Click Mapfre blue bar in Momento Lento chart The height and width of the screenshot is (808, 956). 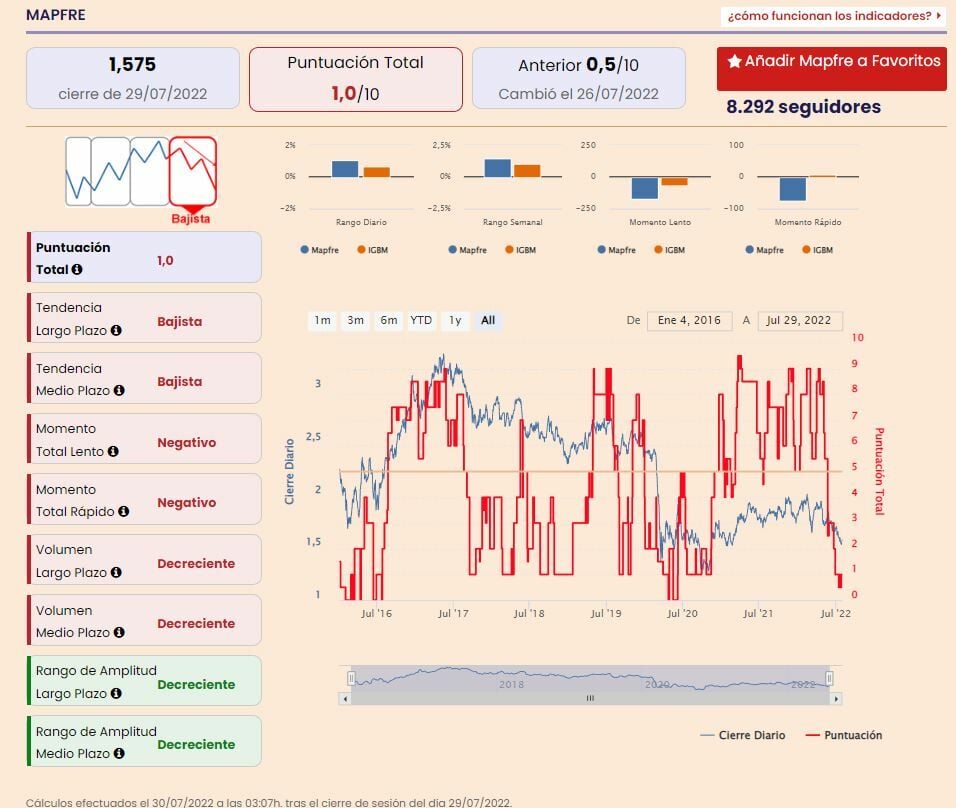644,188
